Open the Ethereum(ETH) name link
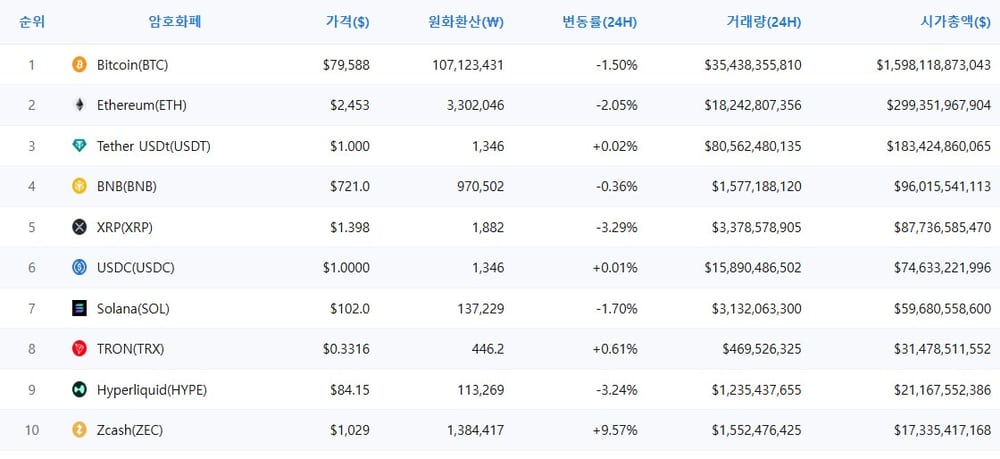Screen dimensions: 1000x459 (x=142, y=106)
